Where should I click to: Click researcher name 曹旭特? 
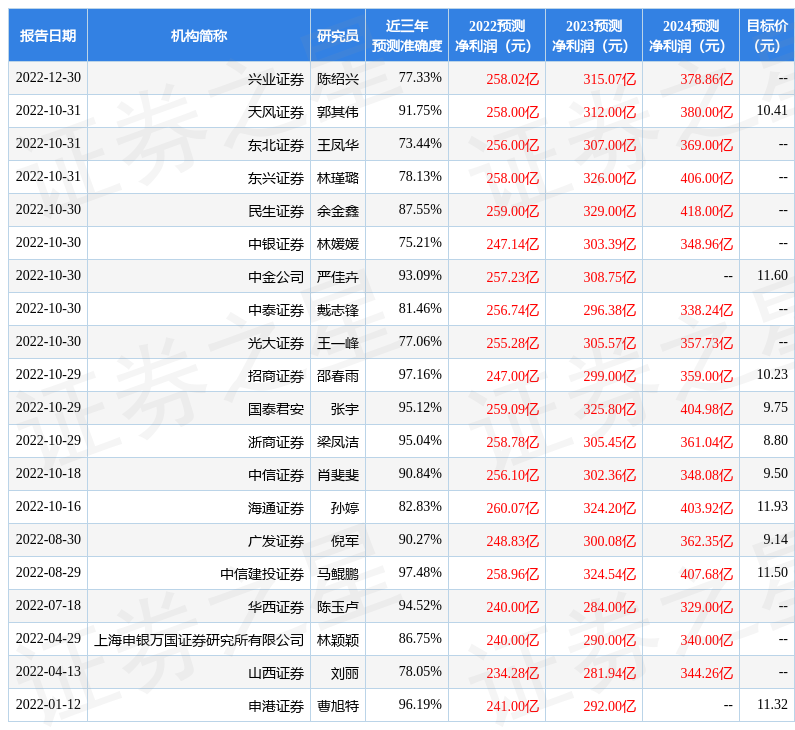[338, 706]
